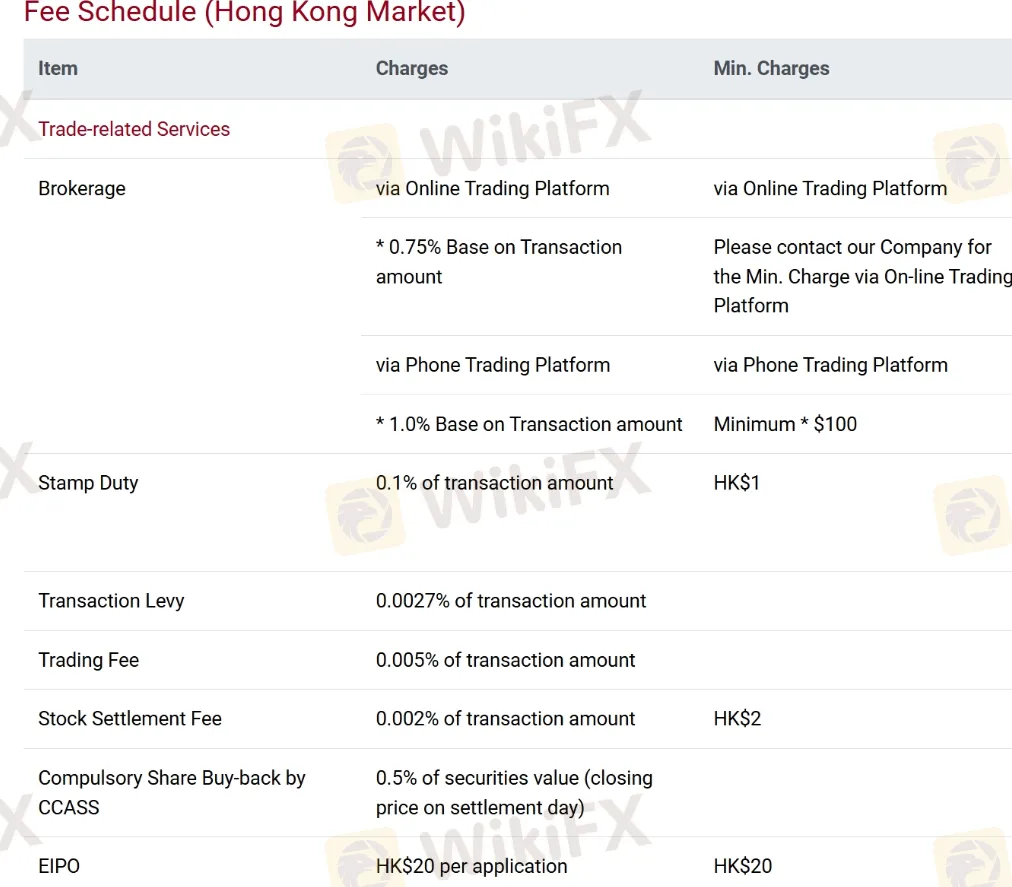Select the Transaction Levy row label
The width and height of the screenshot is (1012, 887).
coord(111,601)
